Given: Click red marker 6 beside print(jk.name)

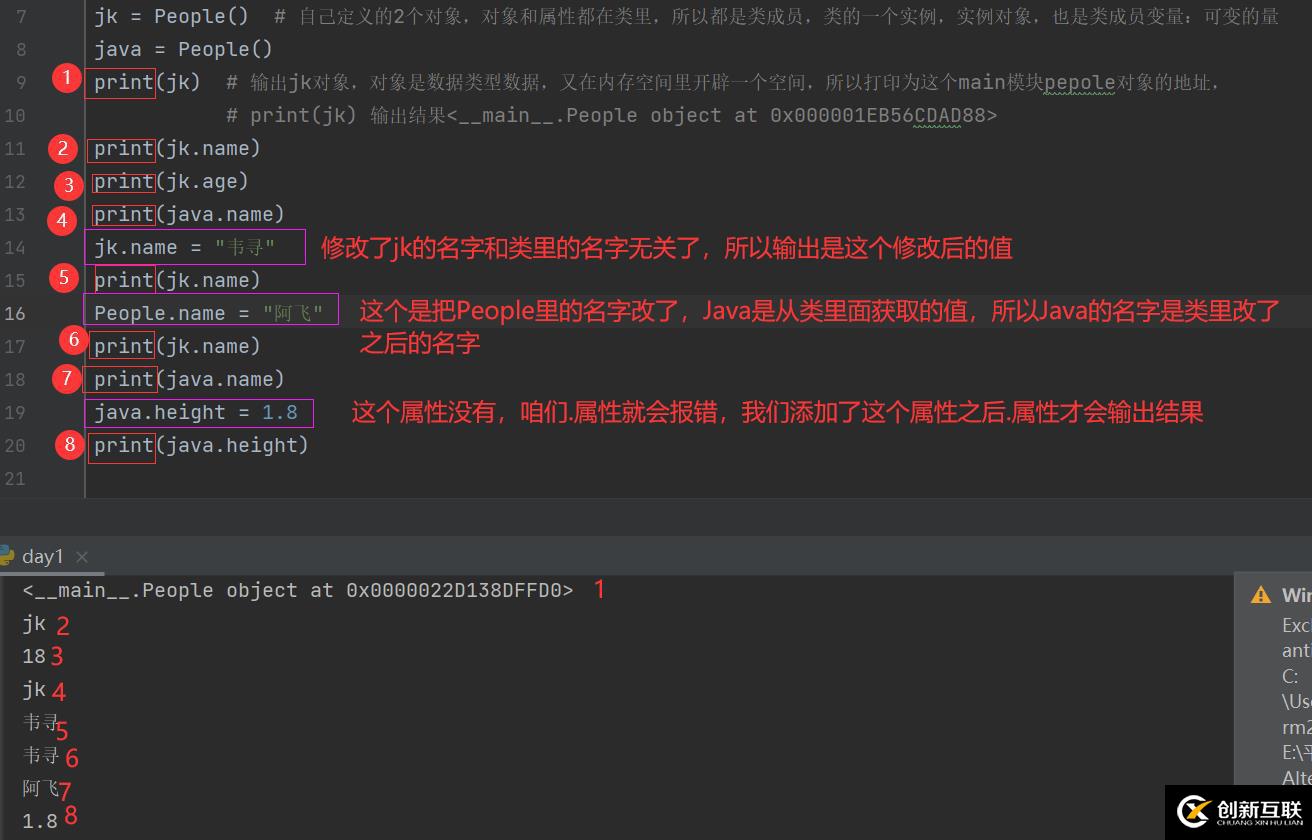Looking at the screenshot, I should click(x=73, y=340).
